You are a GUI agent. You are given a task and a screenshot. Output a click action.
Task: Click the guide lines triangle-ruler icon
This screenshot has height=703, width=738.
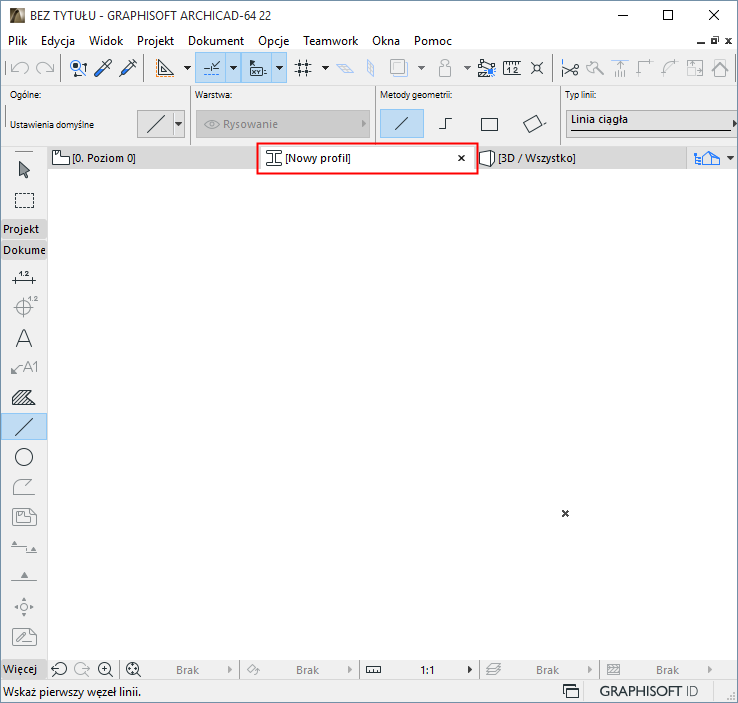pos(164,68)
